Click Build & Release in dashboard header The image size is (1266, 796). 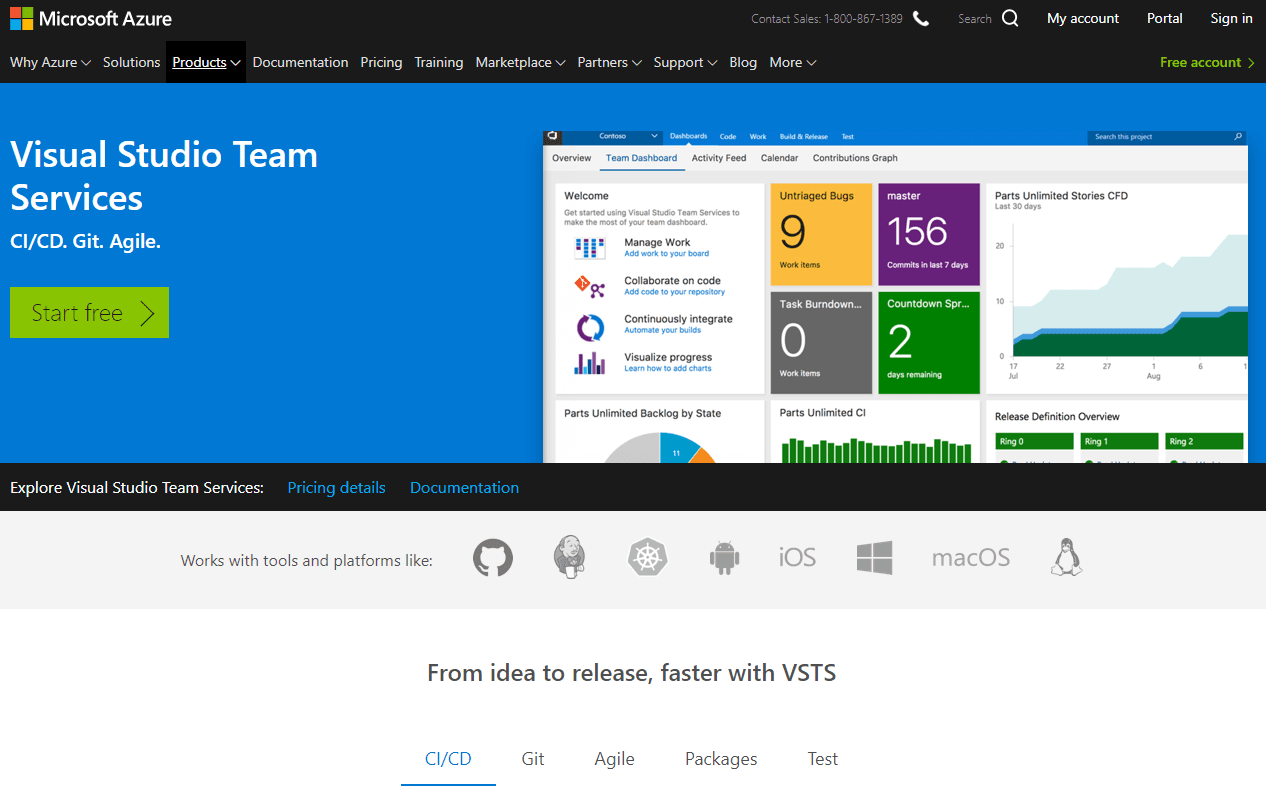(804, 136)
